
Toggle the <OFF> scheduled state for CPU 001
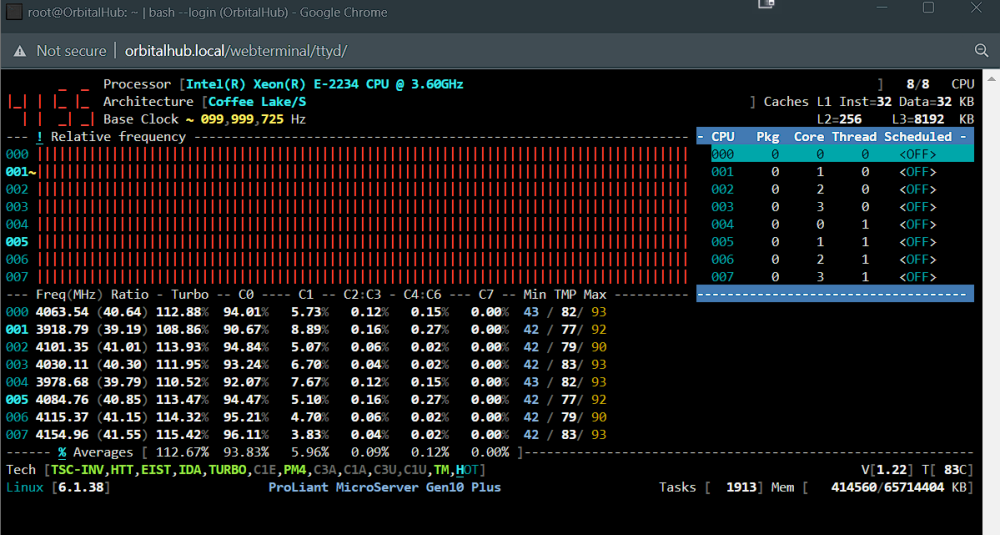[917, 172]
